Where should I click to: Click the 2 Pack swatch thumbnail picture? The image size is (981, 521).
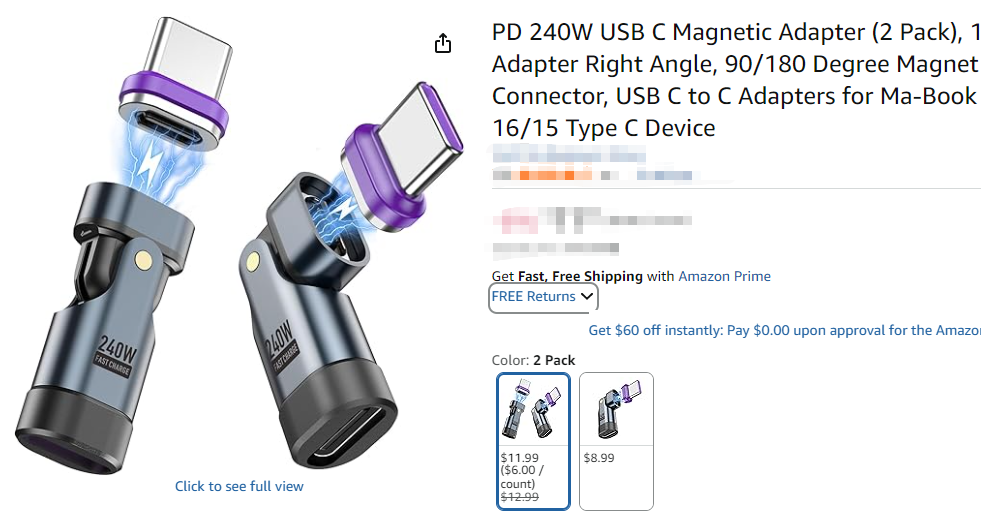tap(533, 409)
